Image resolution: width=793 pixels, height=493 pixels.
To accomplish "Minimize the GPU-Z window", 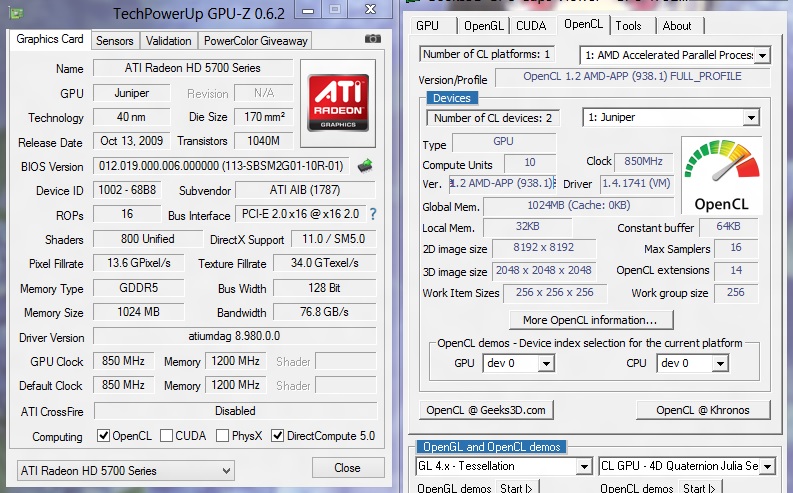I will point(308,11).
